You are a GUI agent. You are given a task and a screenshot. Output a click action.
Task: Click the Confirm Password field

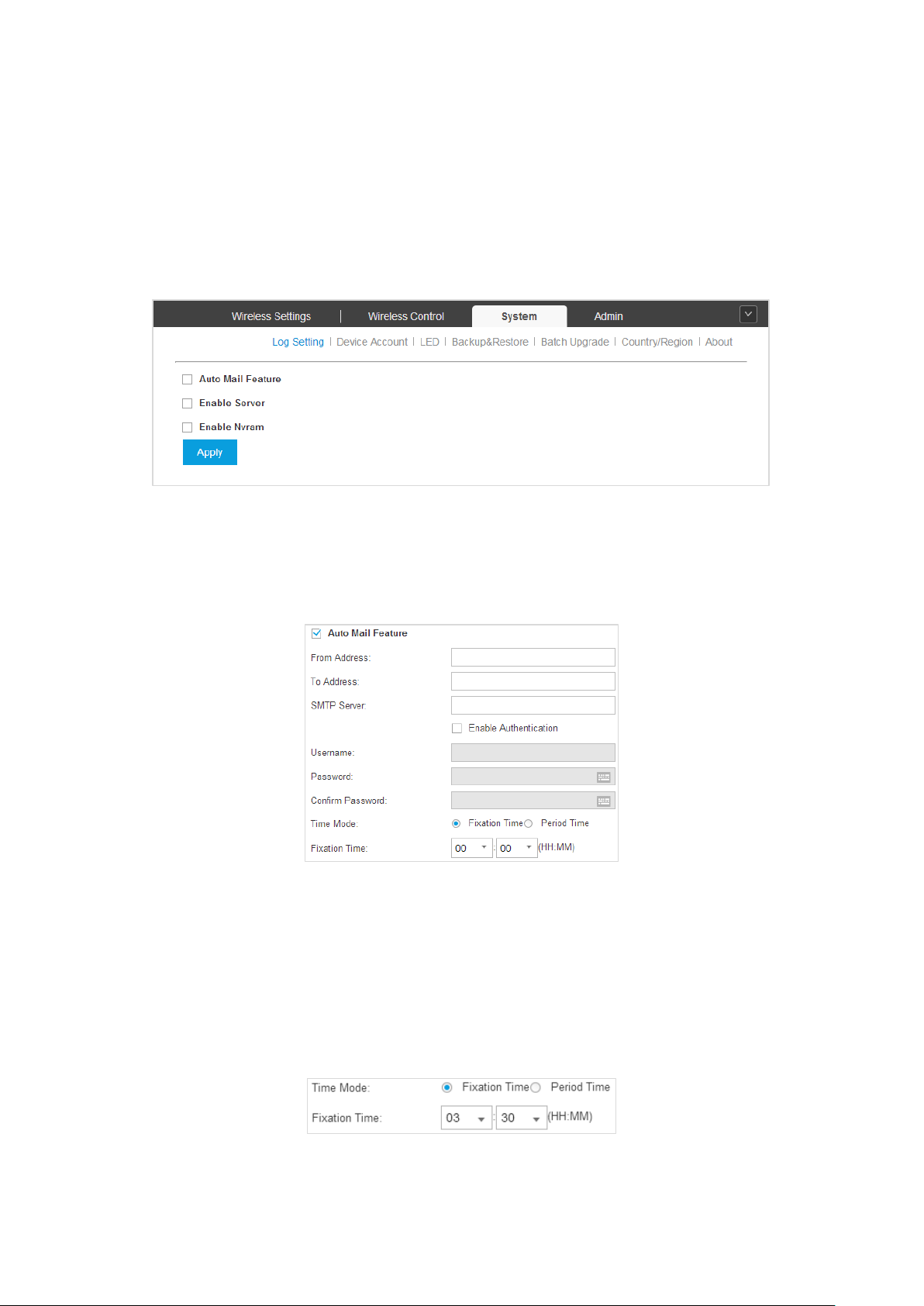pos(533,801)
